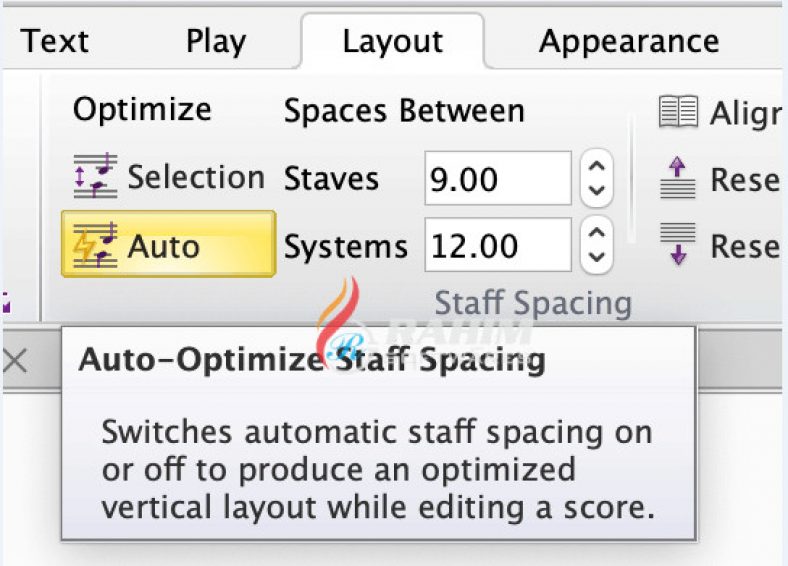Increase the Staves spacing with up arrow

point(597,167)
